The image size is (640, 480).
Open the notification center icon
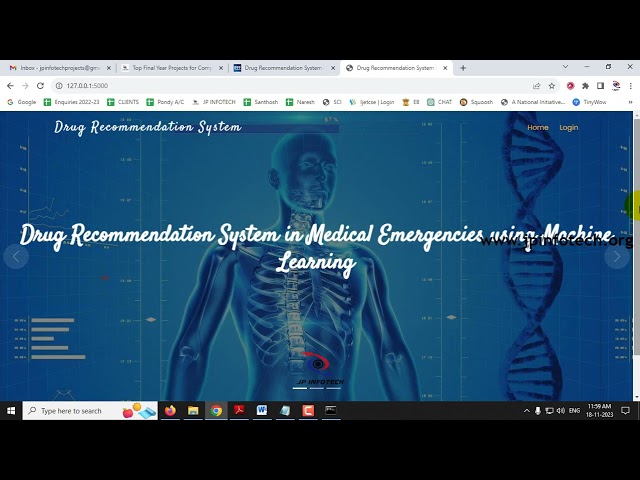tap(625, 411)
